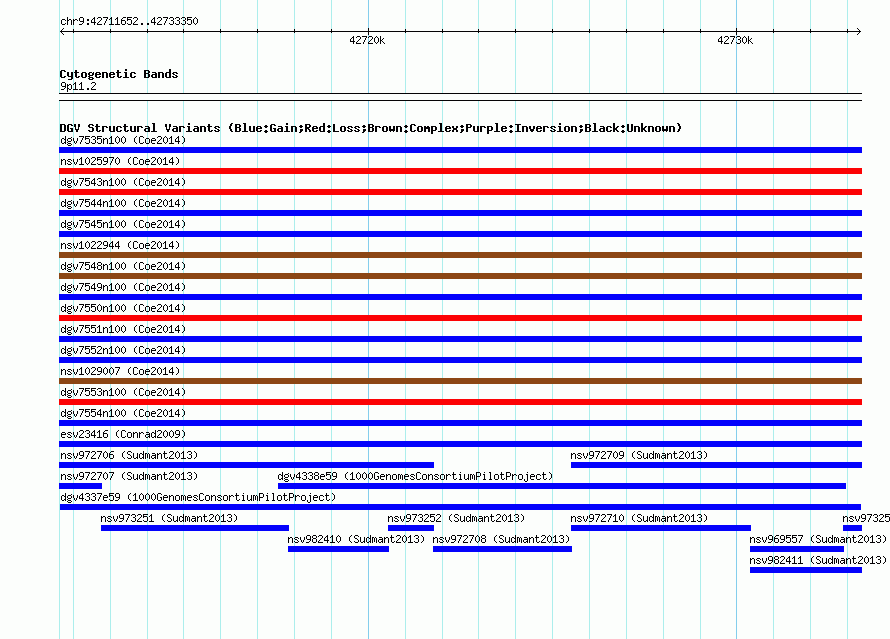
Task: Click the nsv973251 (Sudmant2013) label
Action: (169, 518)
